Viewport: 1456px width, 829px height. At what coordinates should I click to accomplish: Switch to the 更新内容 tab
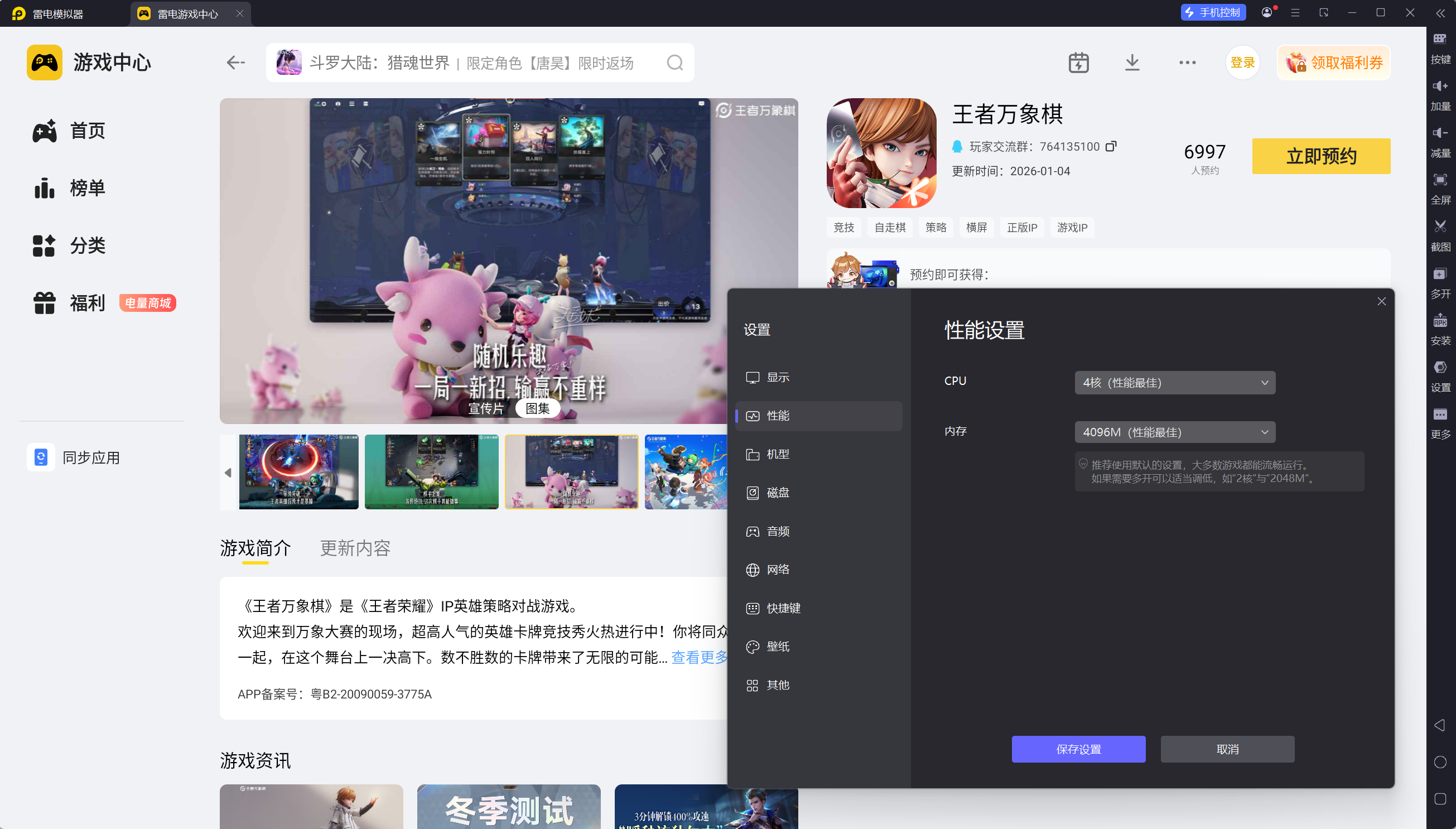click(x=355, y=548)
